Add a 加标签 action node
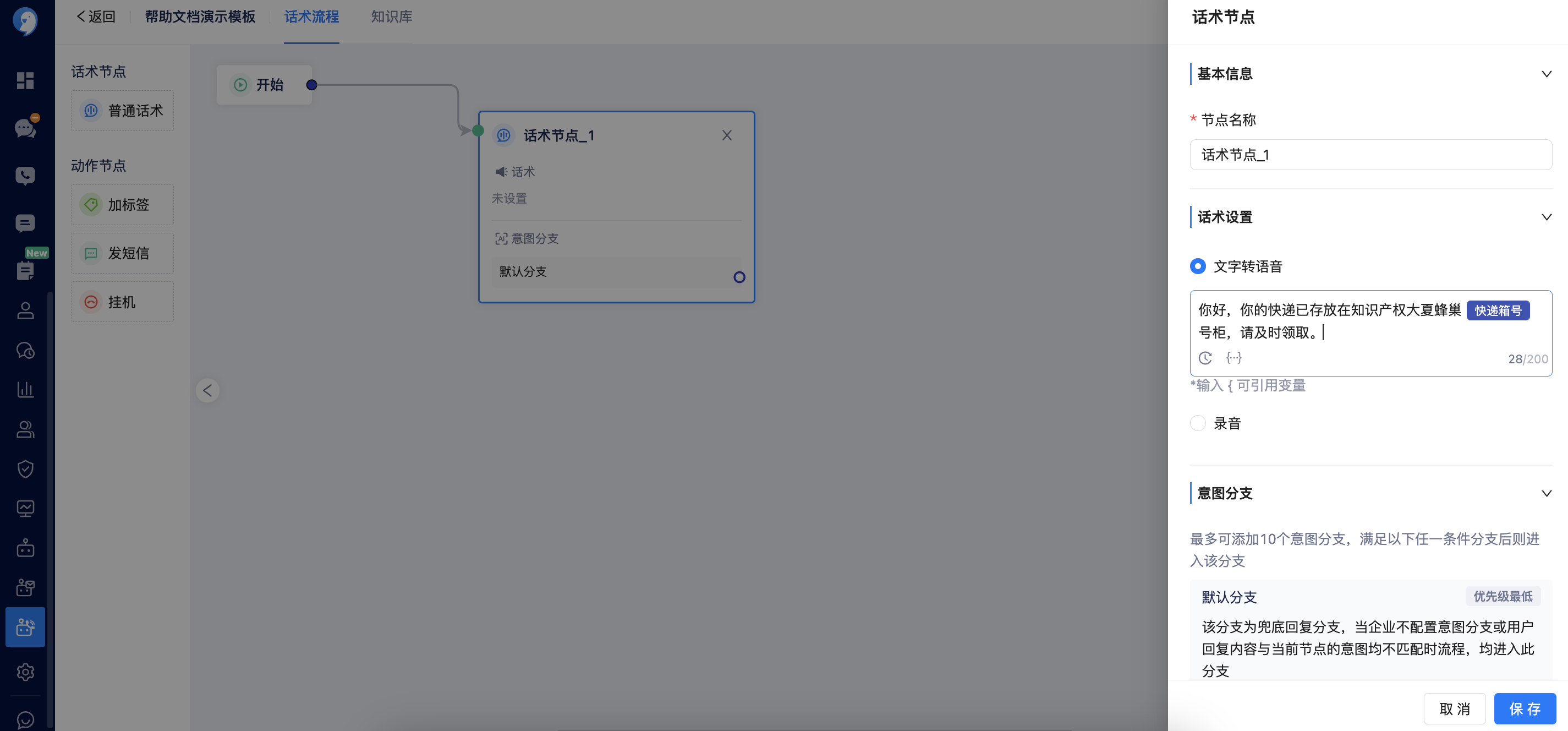The width and height of the screenshot is (1568, 731). tap(122, 205)
